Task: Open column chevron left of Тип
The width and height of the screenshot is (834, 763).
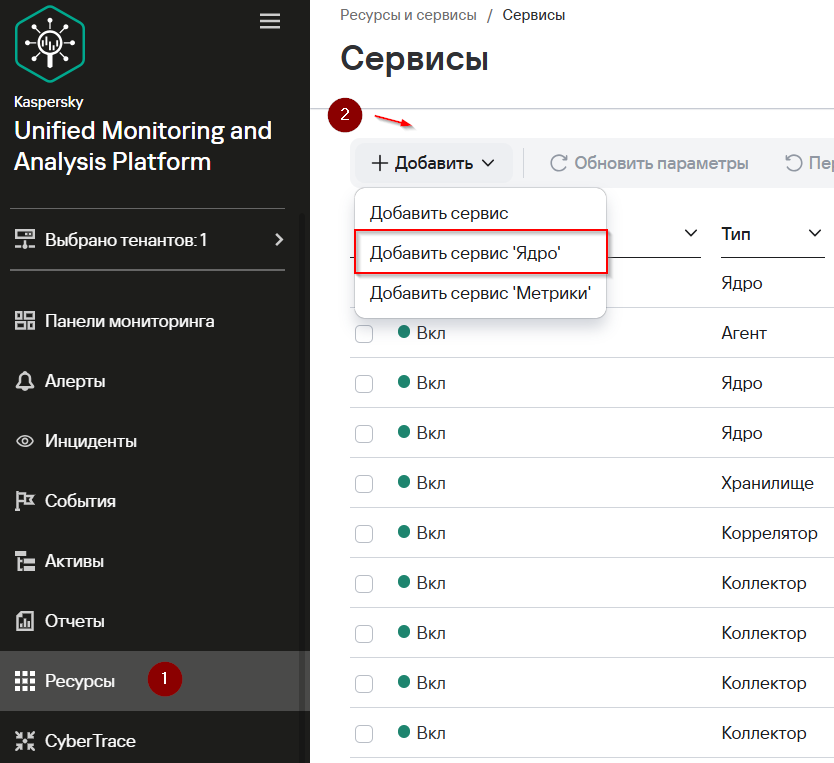Action: (691, 233)
